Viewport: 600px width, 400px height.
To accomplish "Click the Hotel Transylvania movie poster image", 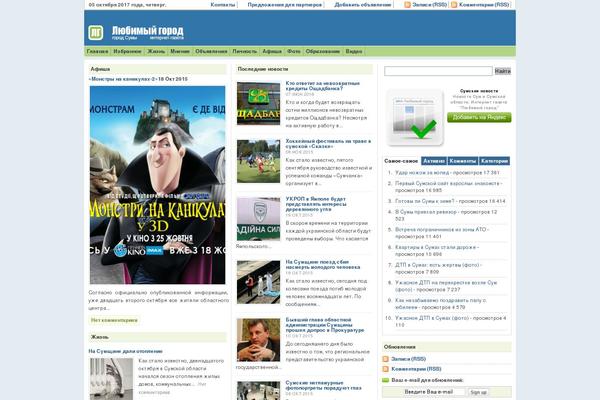I will coord(158,185).
